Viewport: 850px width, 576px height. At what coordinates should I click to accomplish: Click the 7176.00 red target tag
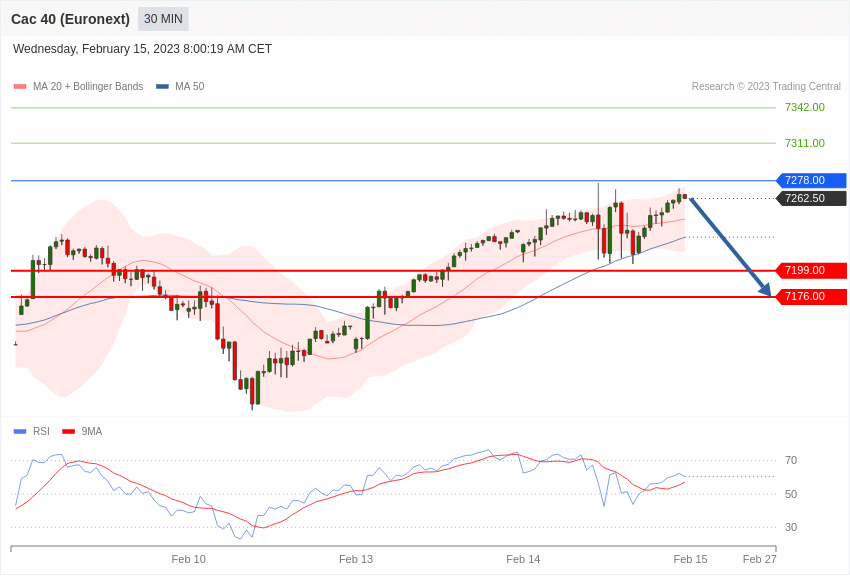[x=811, y=296]
